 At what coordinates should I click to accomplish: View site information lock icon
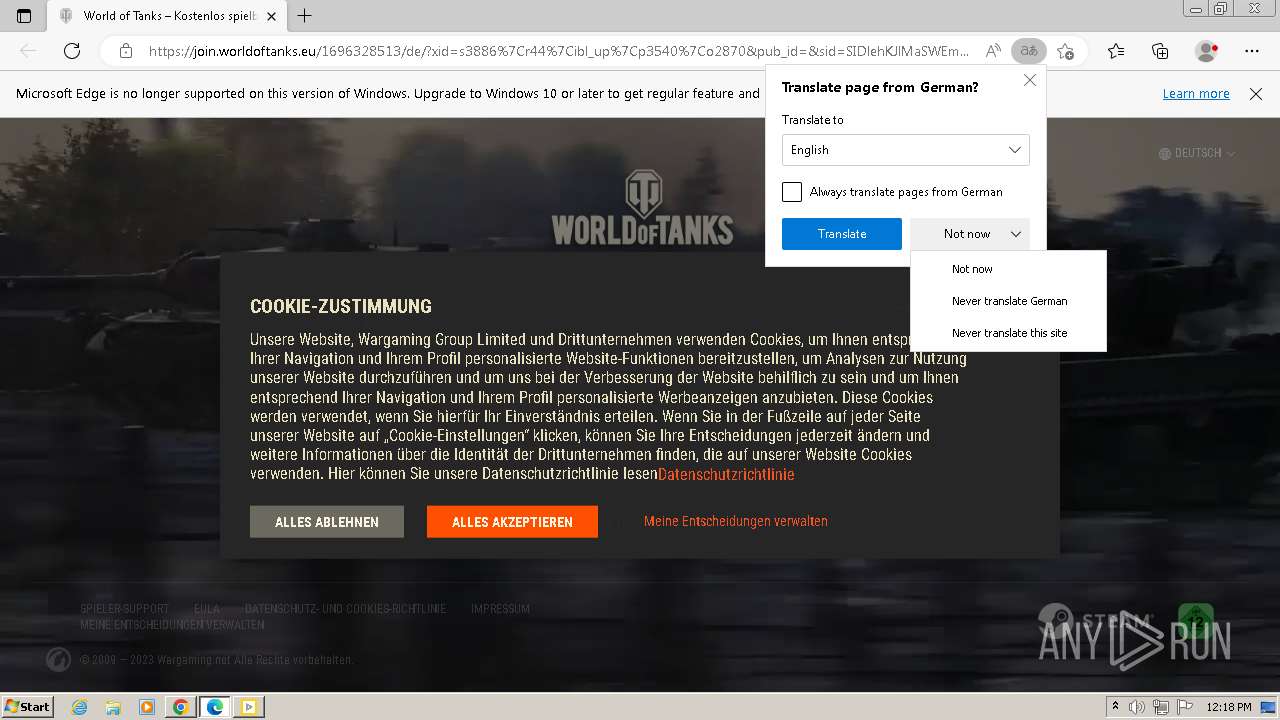(x=126, y=51)
